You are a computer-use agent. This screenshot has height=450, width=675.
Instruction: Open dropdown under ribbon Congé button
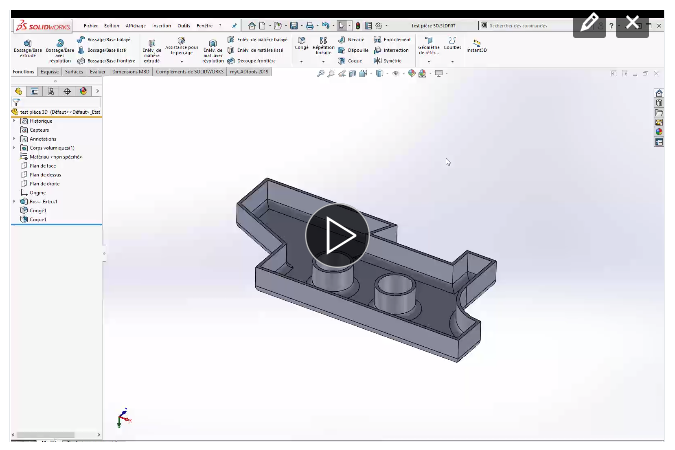click(301, 62)
